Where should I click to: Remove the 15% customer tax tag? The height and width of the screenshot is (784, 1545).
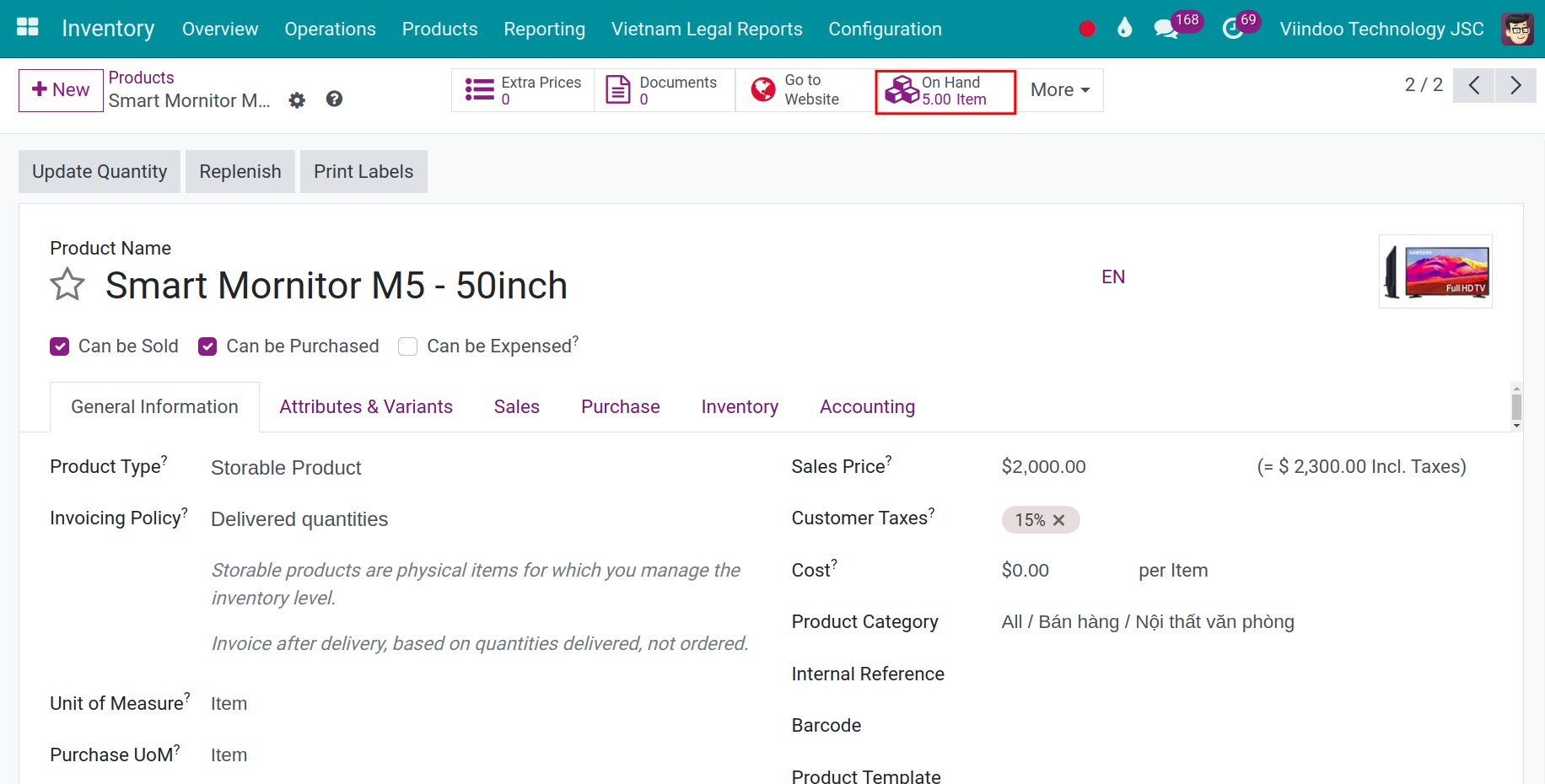pyautogui.click(x=1059, y=520)
